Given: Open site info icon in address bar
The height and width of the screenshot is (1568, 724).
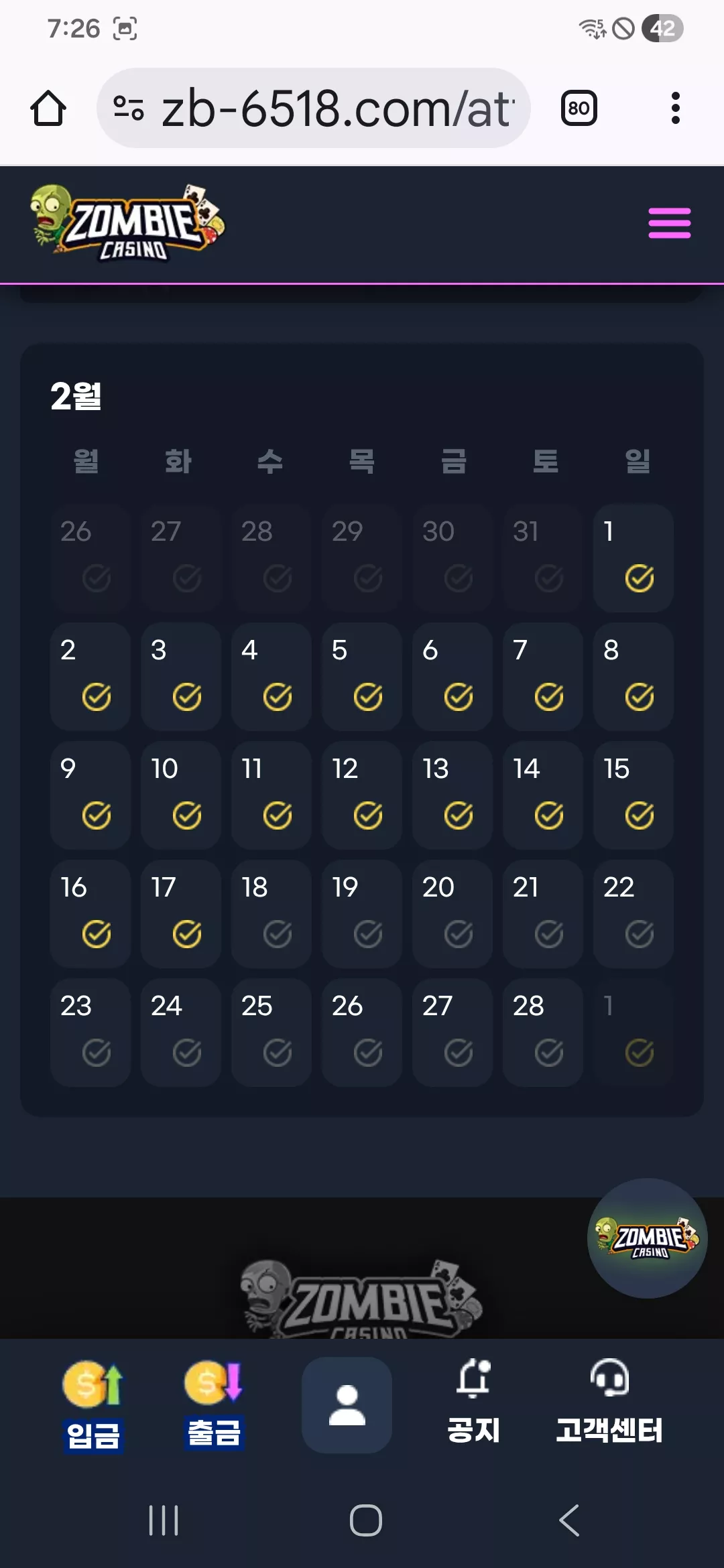Looking at the screenshot, I should point(129,108).
